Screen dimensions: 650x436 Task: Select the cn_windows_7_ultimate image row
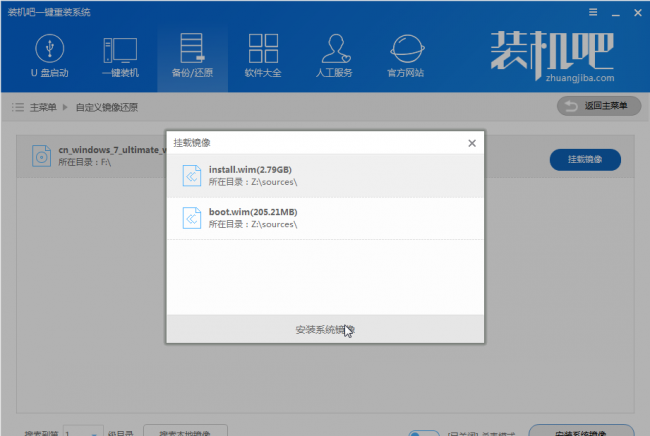pyautogui.click(x=325, y=156)
